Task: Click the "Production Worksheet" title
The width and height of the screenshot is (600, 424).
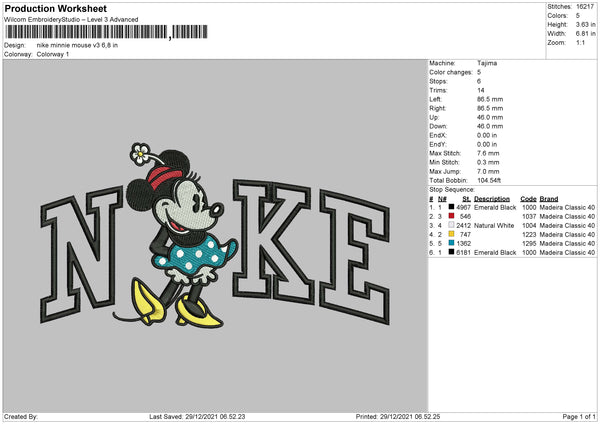Action: click(x=55, y=8)
